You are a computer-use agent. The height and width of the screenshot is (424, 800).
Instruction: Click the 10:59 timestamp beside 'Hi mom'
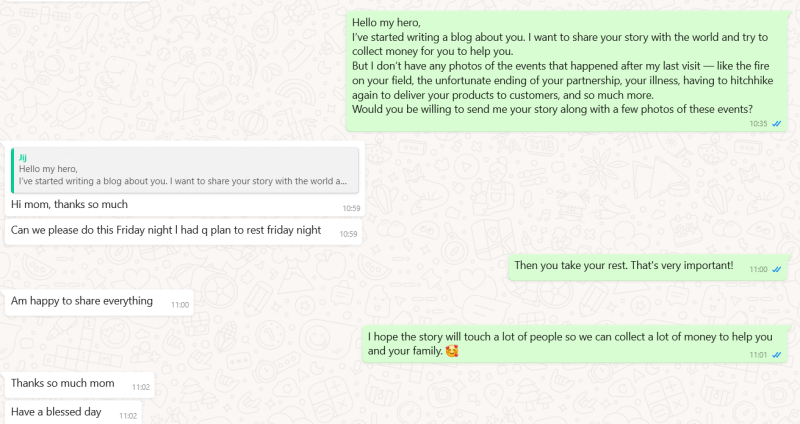point(350,208)
